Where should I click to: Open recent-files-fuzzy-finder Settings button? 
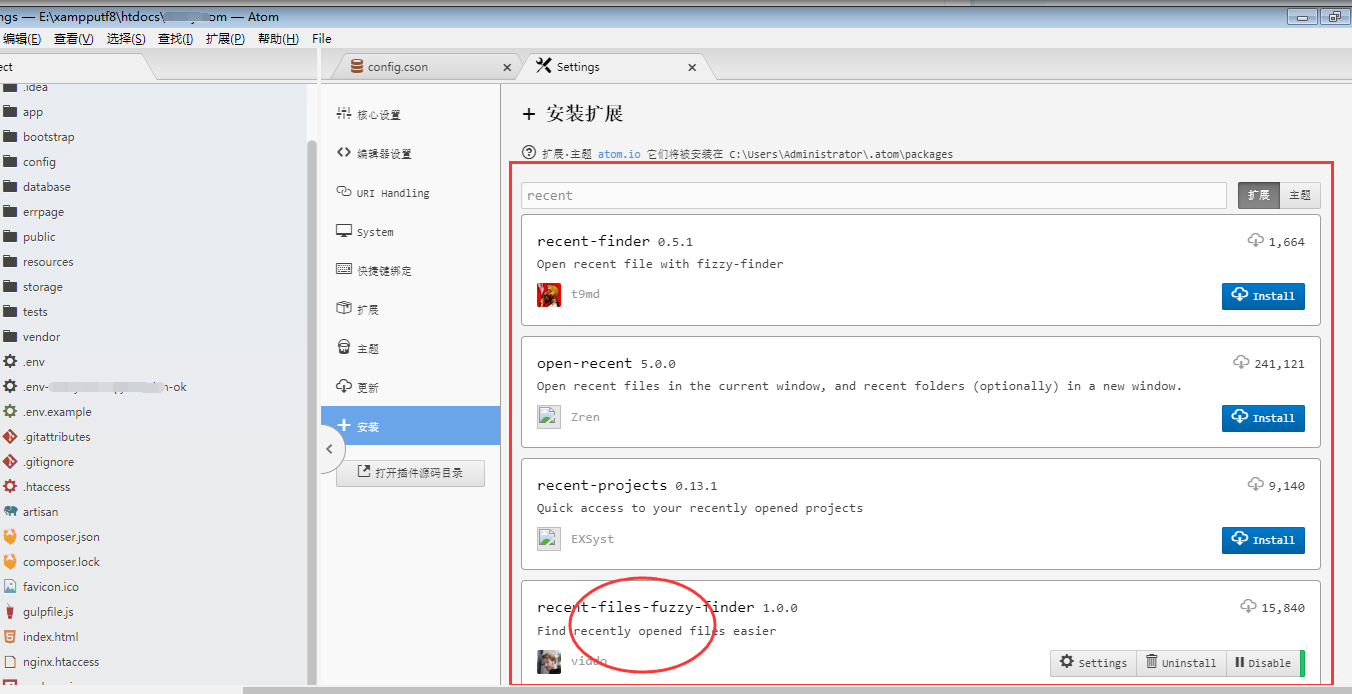(1093, 662)
